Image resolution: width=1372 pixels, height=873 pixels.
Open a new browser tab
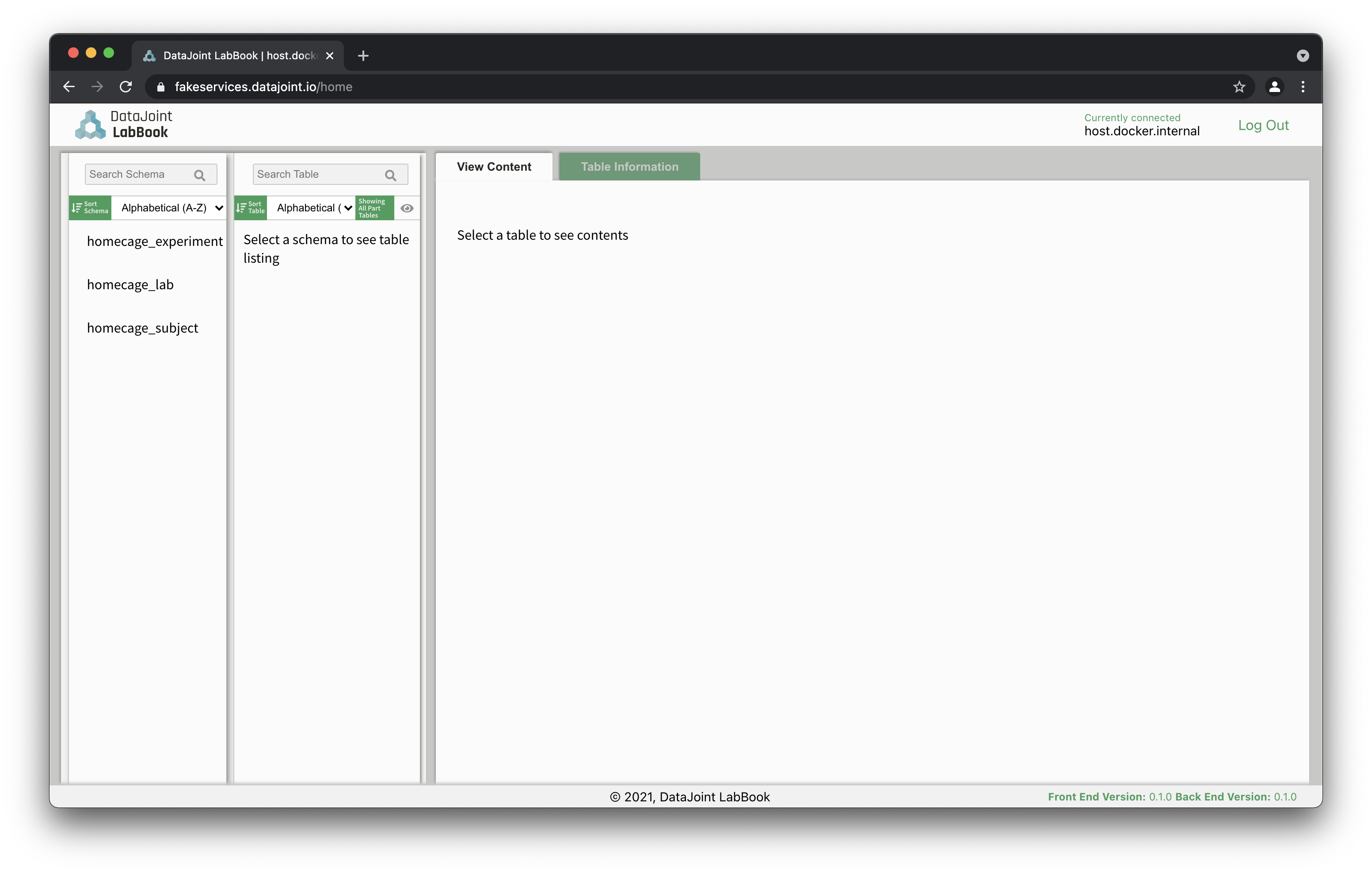[363, 55]
